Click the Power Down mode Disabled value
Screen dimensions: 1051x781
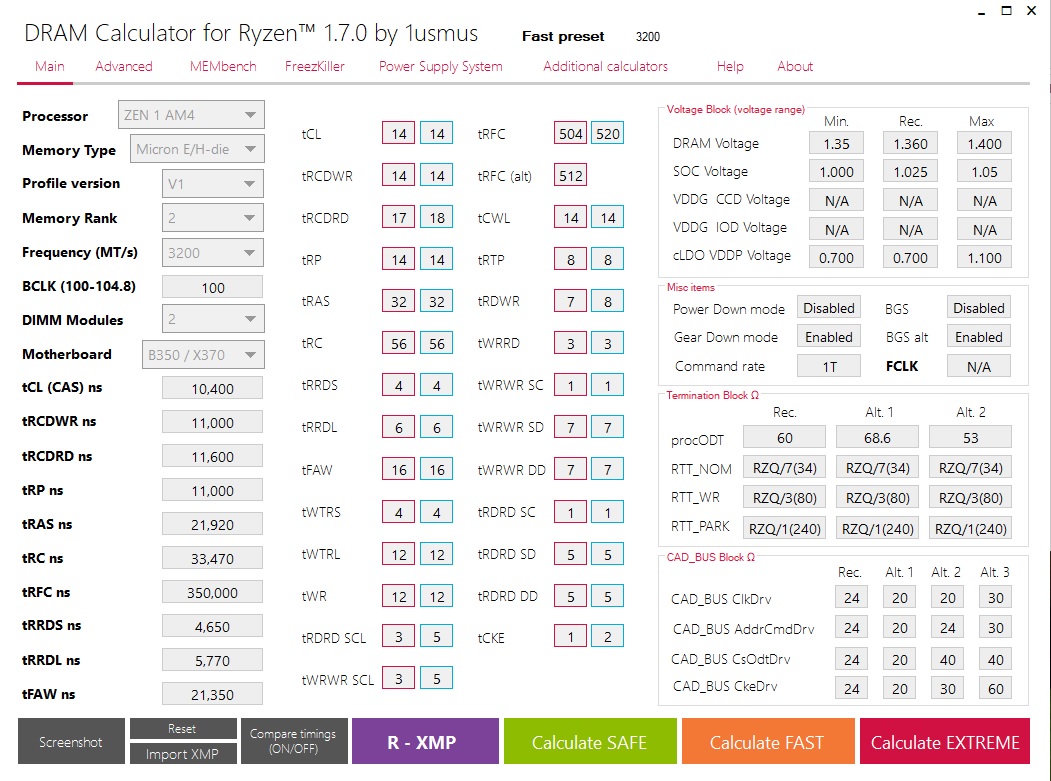828,308
